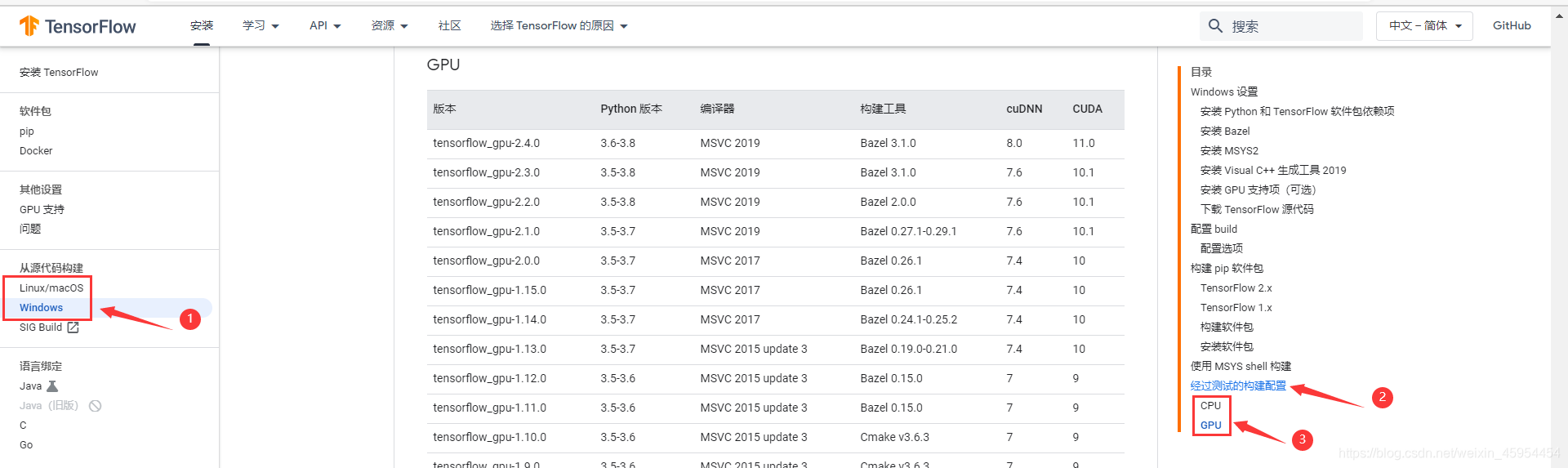This screenshot has height=468, width=1568.
Task: Expand the 学习 dropdown menu
Action: point(261,26)
